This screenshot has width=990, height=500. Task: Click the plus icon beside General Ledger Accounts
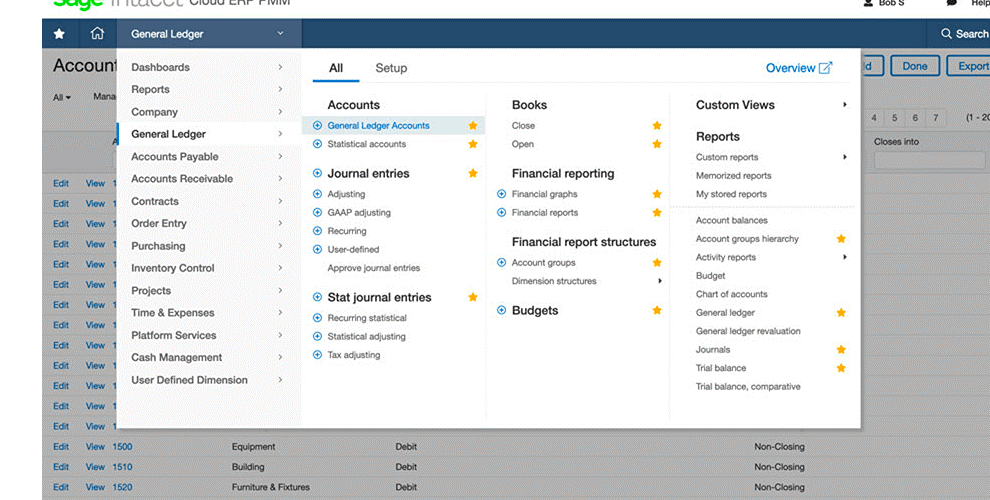pyautogui.click(x=318, y=126)
